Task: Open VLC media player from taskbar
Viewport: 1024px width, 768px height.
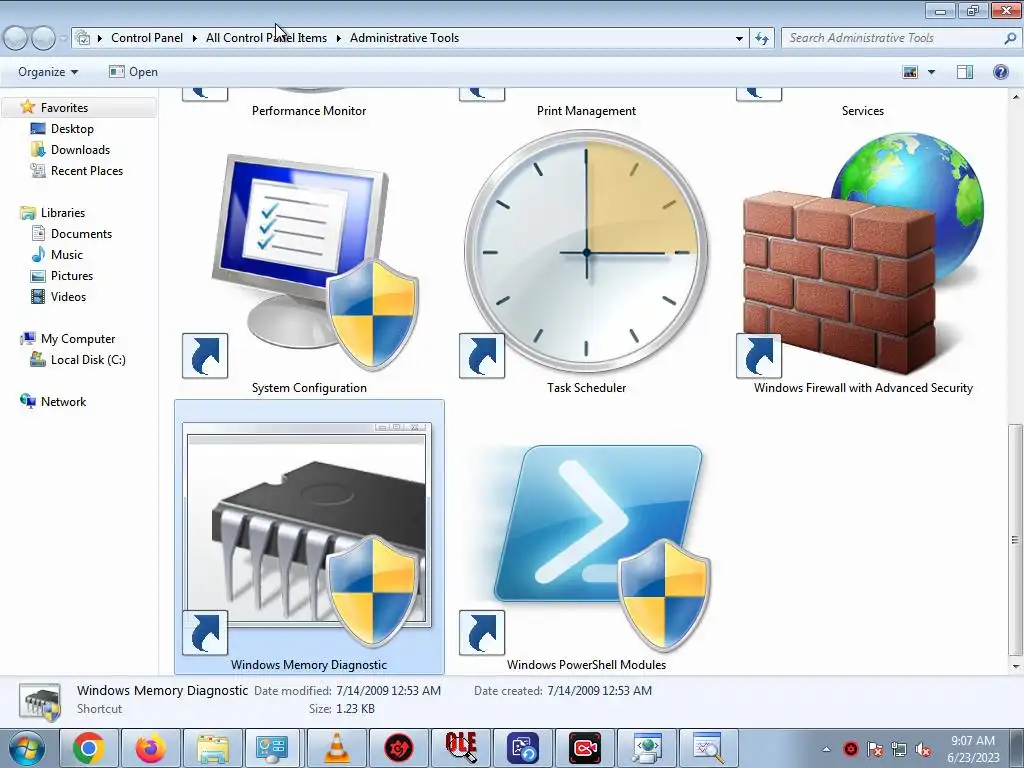Action: tap(337, 748)
